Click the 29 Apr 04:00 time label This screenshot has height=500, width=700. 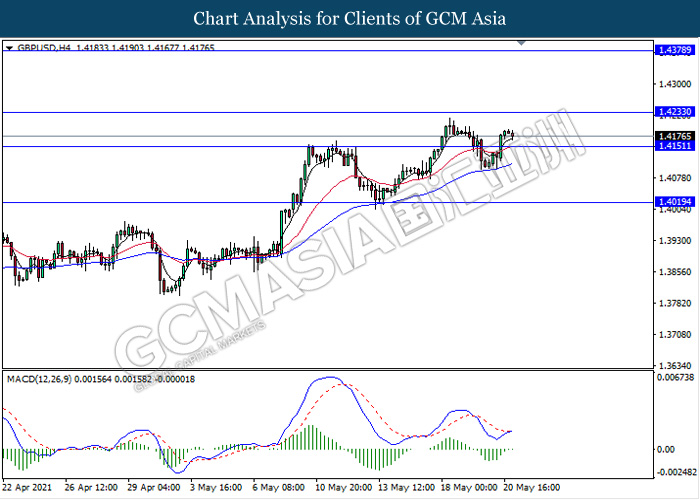point(154,488)
